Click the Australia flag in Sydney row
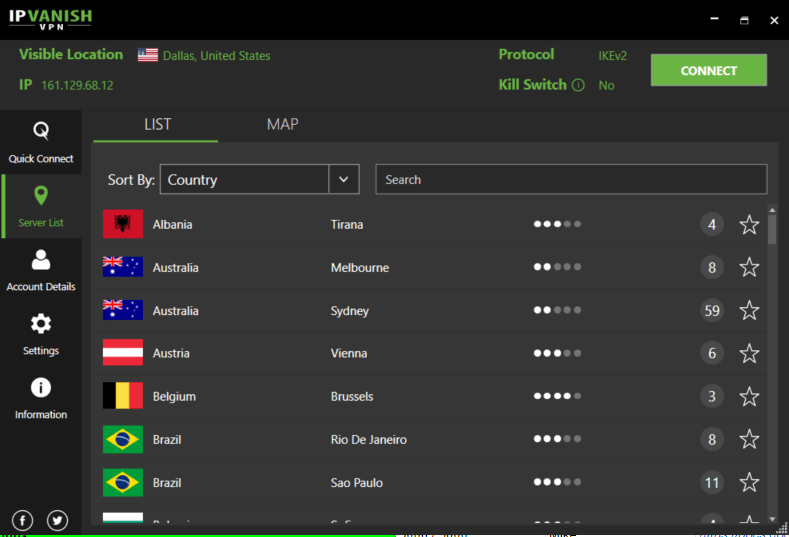 pos(123,310)
